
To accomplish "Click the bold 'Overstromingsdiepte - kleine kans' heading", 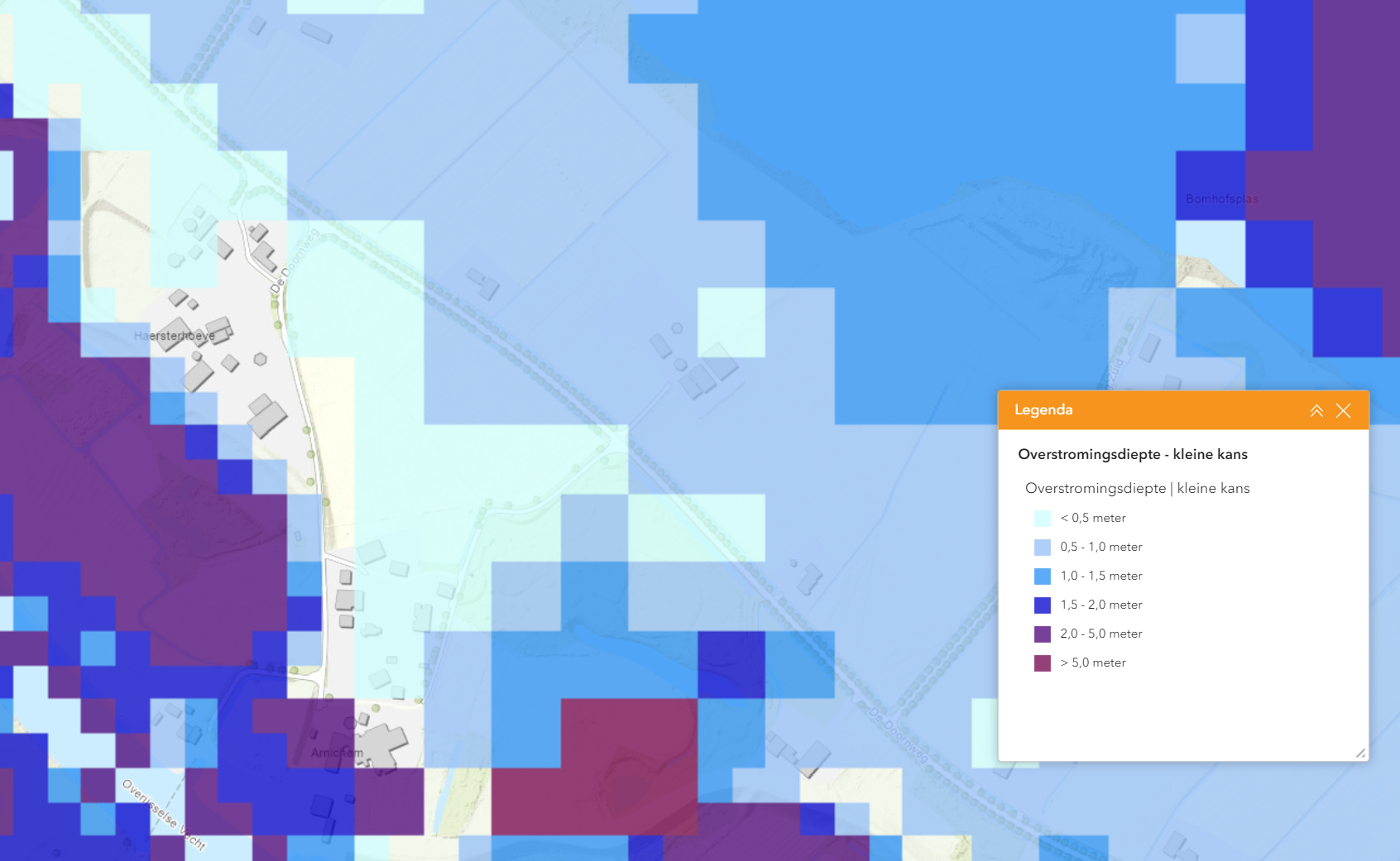I will coord(1133,454).
